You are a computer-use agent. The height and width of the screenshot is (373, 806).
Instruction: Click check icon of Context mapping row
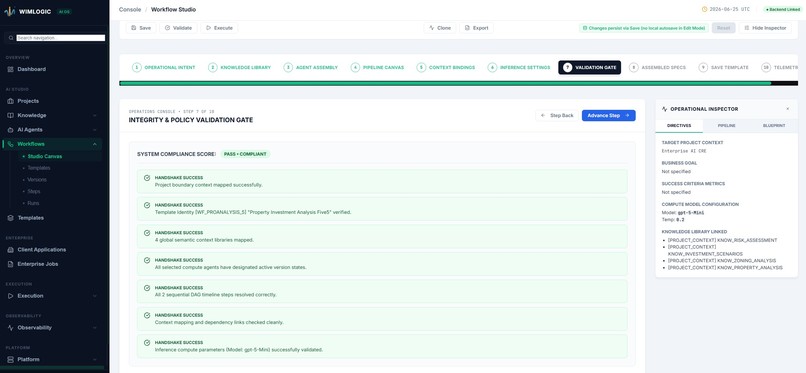point(147,315)
